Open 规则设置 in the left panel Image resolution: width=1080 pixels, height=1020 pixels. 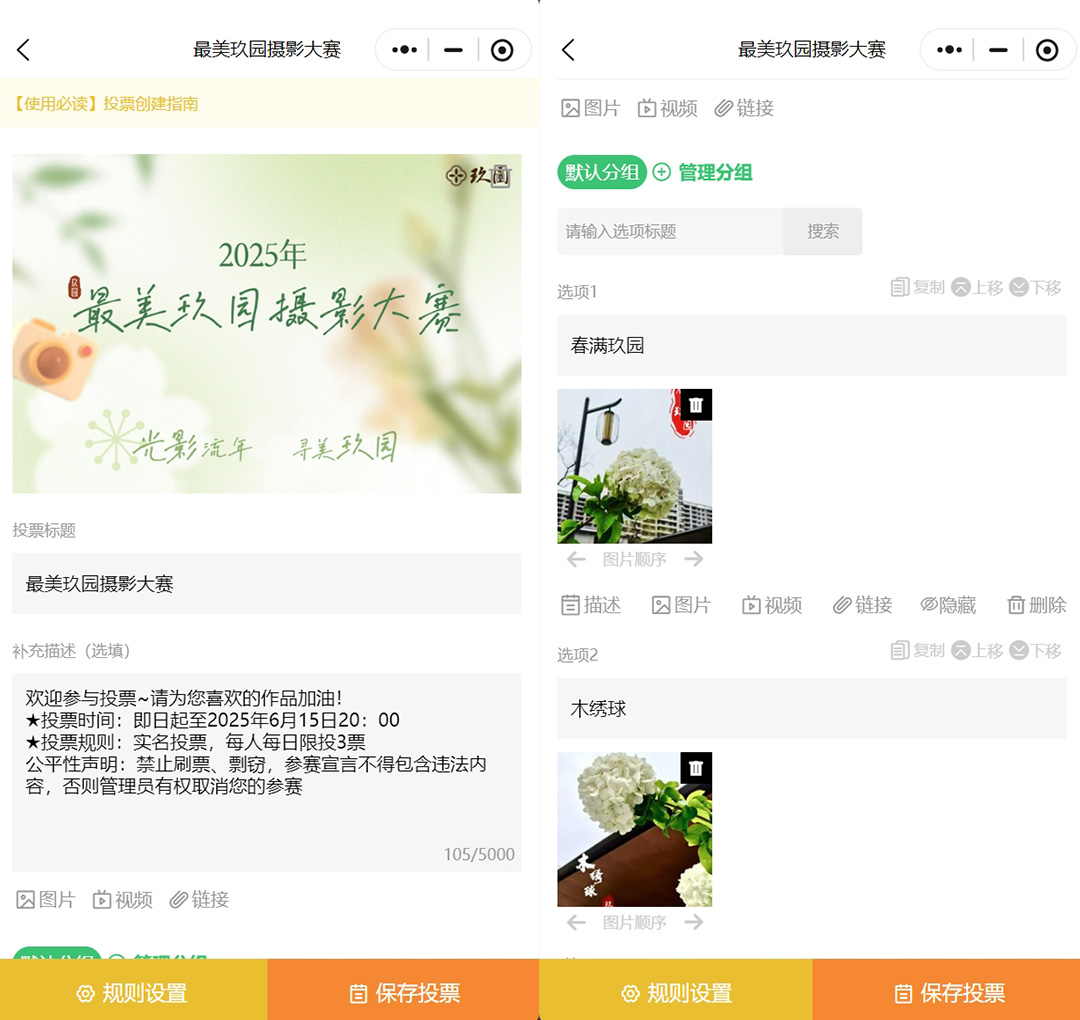coord(133,993)
